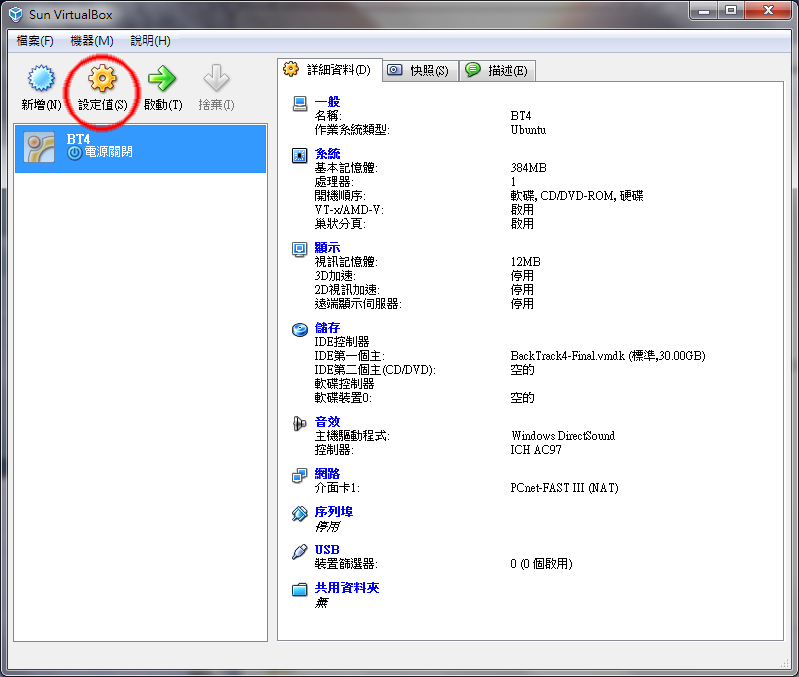Click the 新增(N) new machine icon
Image resolution: width=799 pixels, height=677 pixels.
click(x=41, y=78)
